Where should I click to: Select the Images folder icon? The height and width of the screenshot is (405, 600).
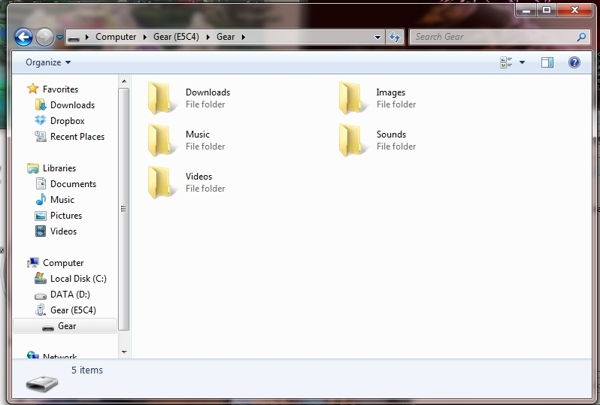click(x=352, y=98)
